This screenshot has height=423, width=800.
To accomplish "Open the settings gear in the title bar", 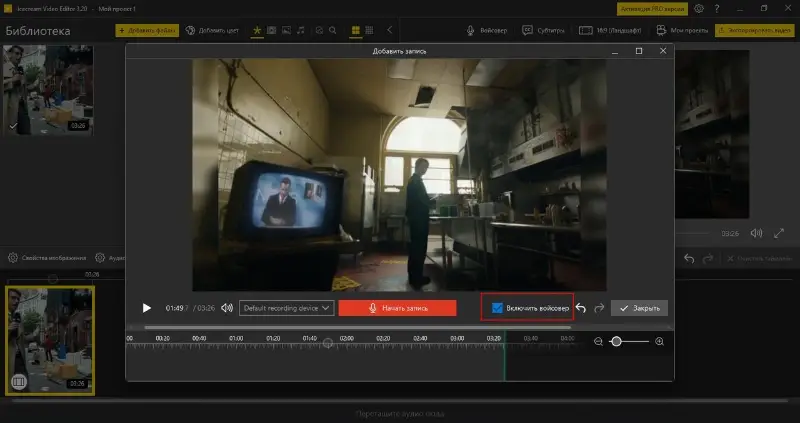I will coord(699,9).
